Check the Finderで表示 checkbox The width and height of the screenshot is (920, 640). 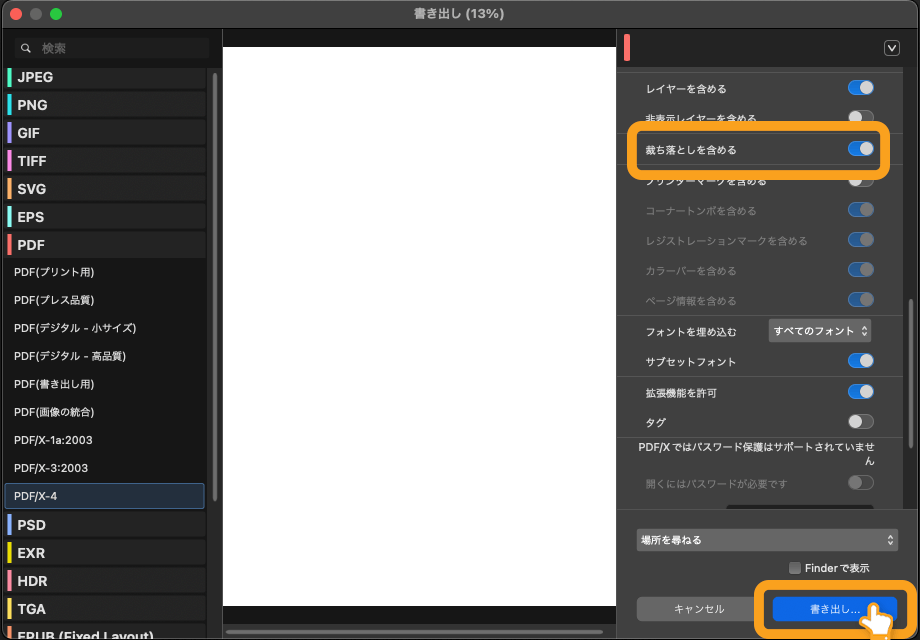pos(795,568)
